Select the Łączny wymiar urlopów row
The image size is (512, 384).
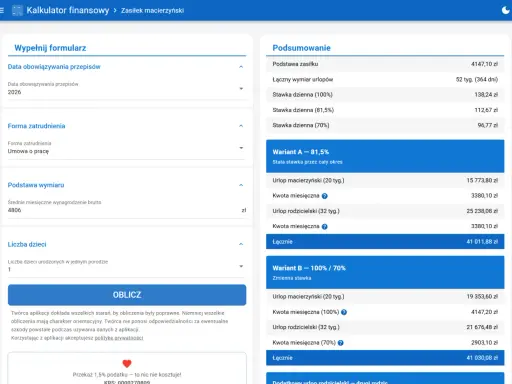point(385,79)
